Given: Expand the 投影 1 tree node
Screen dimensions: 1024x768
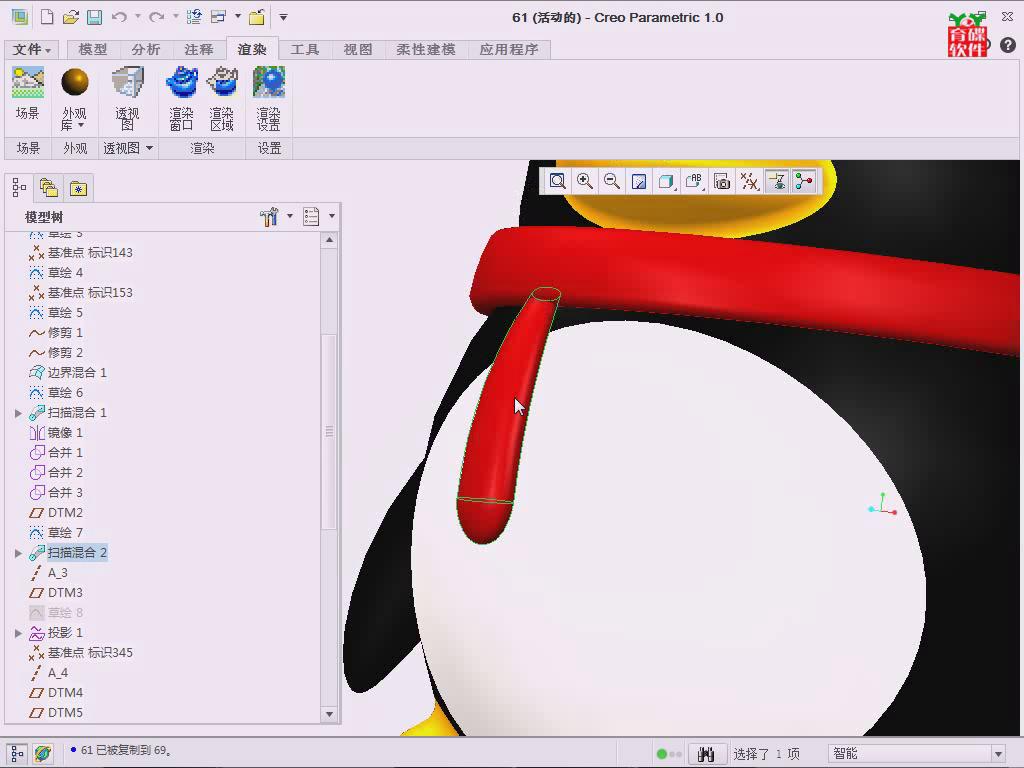Looking at the screenshot, I should [x=18, y=633].
